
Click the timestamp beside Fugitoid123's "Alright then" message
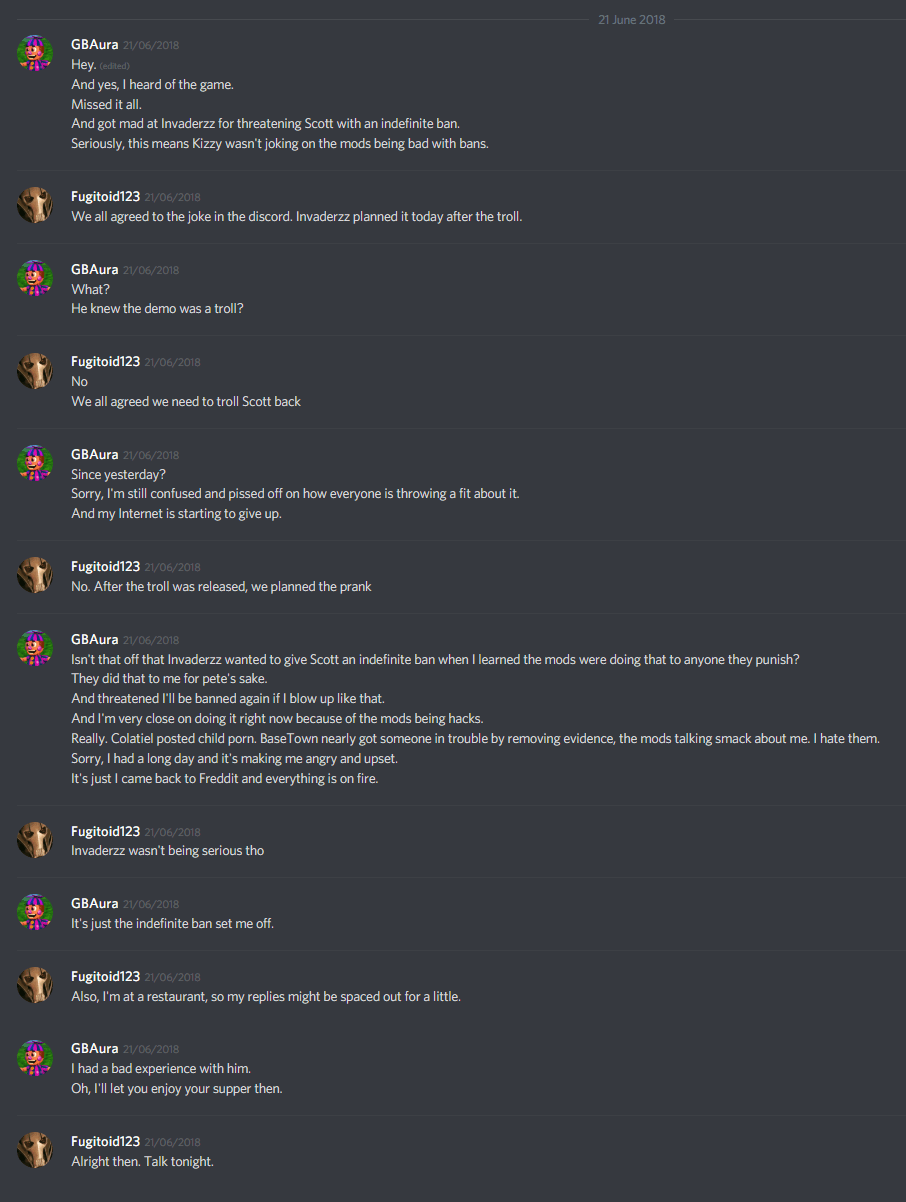click(x=172, y=1142)
